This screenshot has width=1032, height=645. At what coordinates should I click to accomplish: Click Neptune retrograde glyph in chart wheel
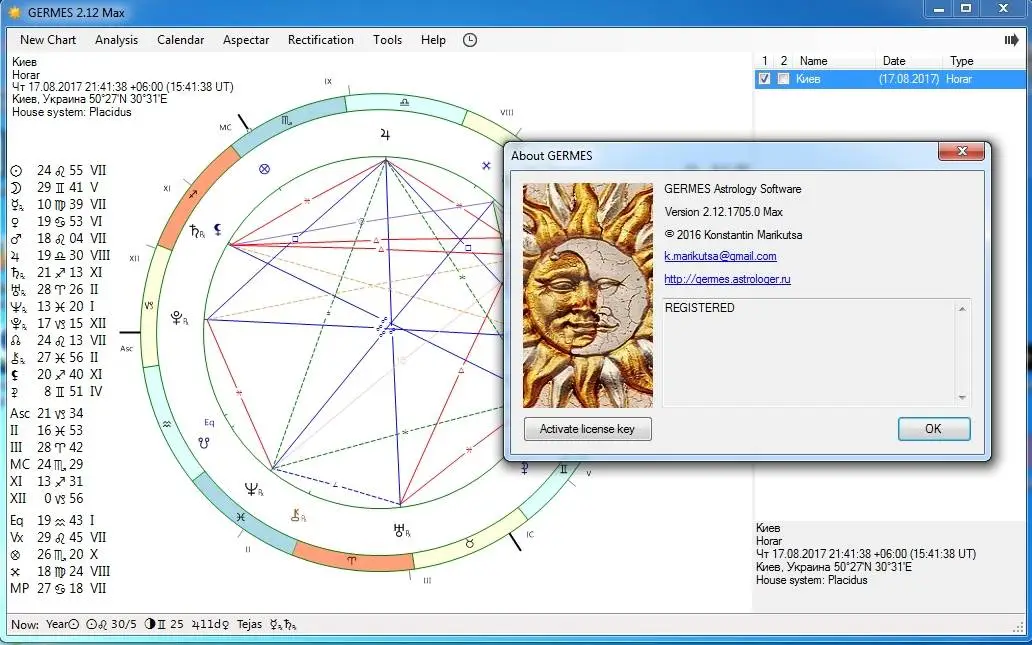pos(254,490)
